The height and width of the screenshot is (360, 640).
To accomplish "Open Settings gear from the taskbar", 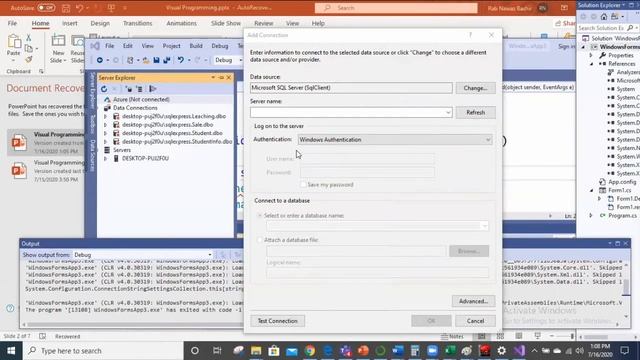I will pyautogui.click(x=502, y=351).
